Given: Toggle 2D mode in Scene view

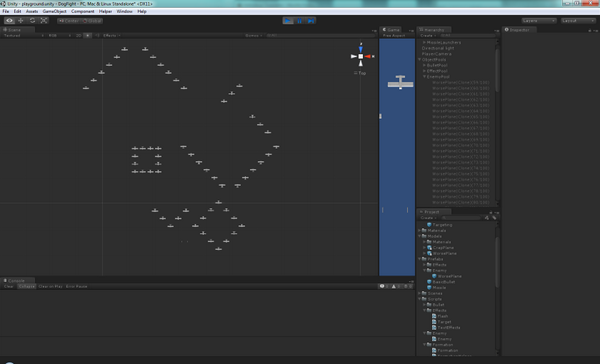Looking at the screenshot, I should click(78, 35).
